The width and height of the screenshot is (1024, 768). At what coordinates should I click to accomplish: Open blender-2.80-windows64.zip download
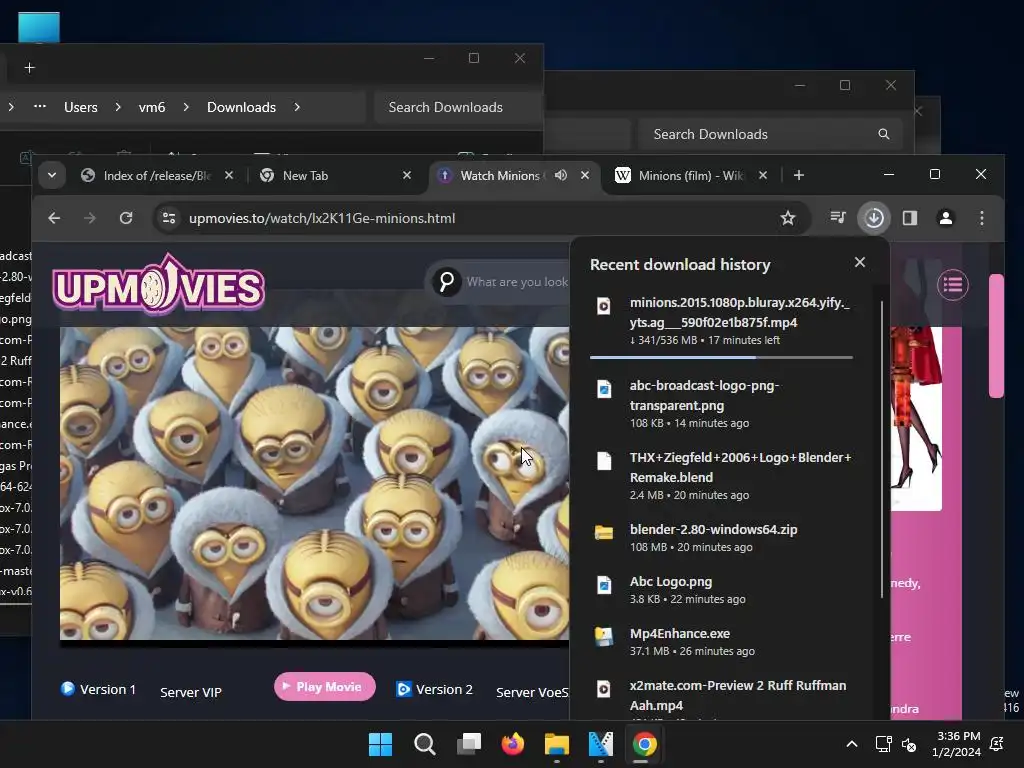722,537
